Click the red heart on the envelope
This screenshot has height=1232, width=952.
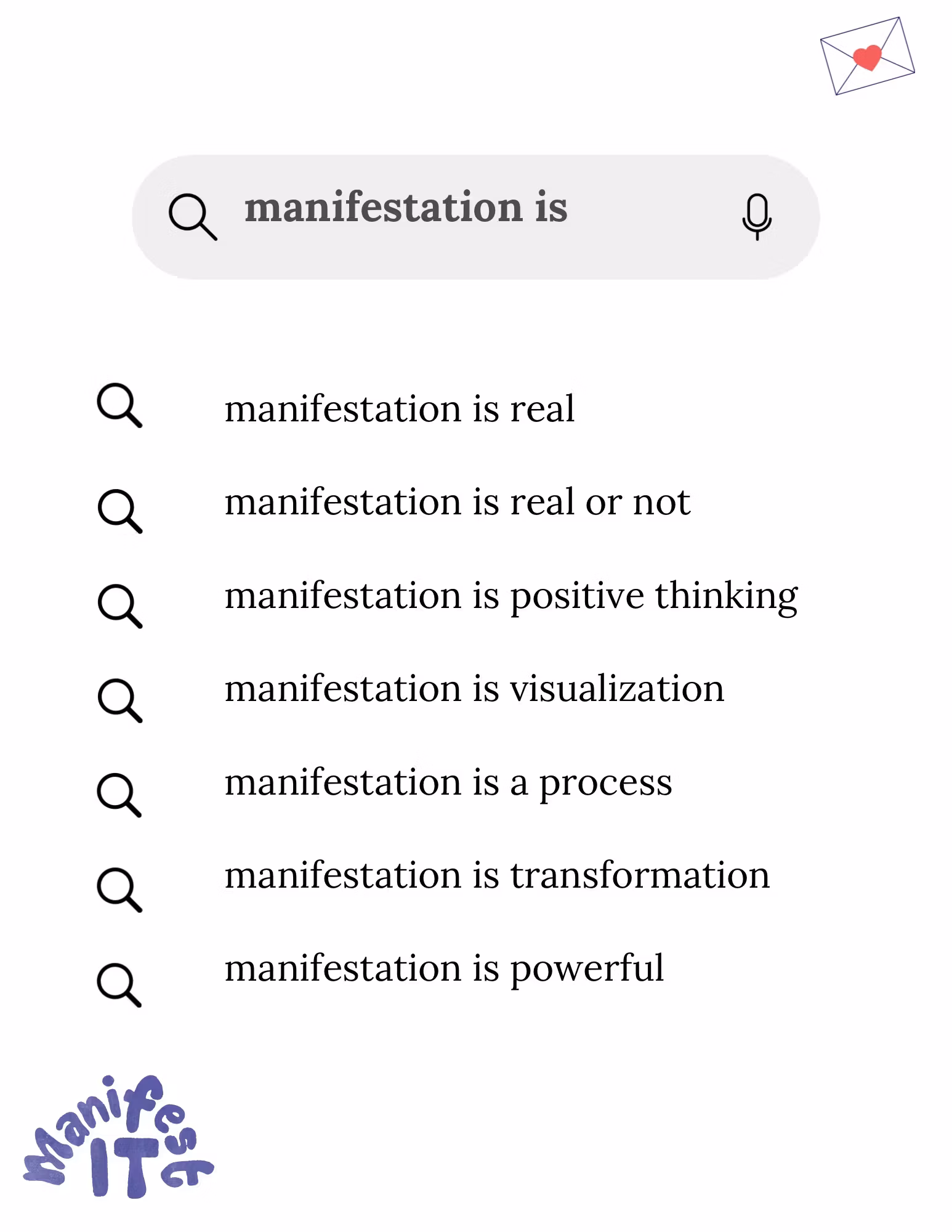pos(868,57)
